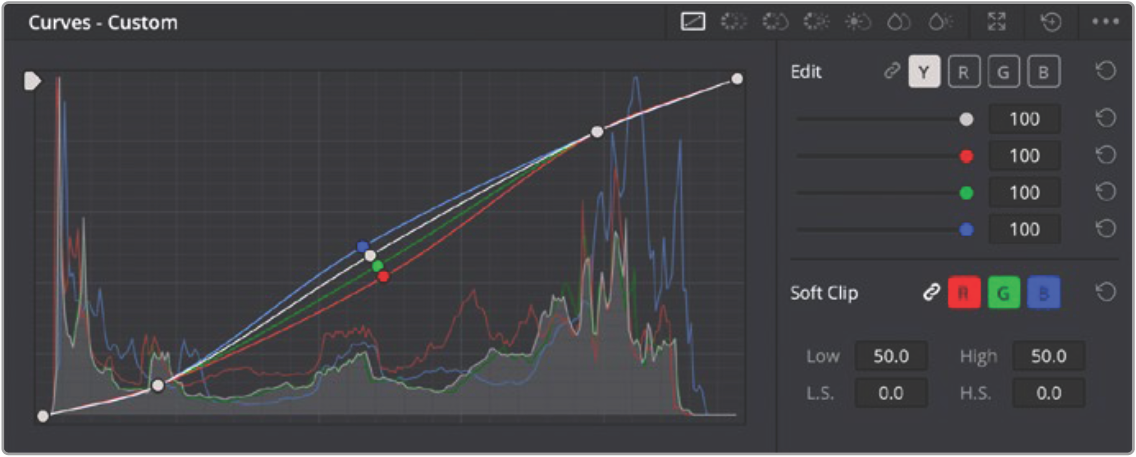Enable the R channel edit button
This screenshot has height=457, width=1136.
pos(963,73)
